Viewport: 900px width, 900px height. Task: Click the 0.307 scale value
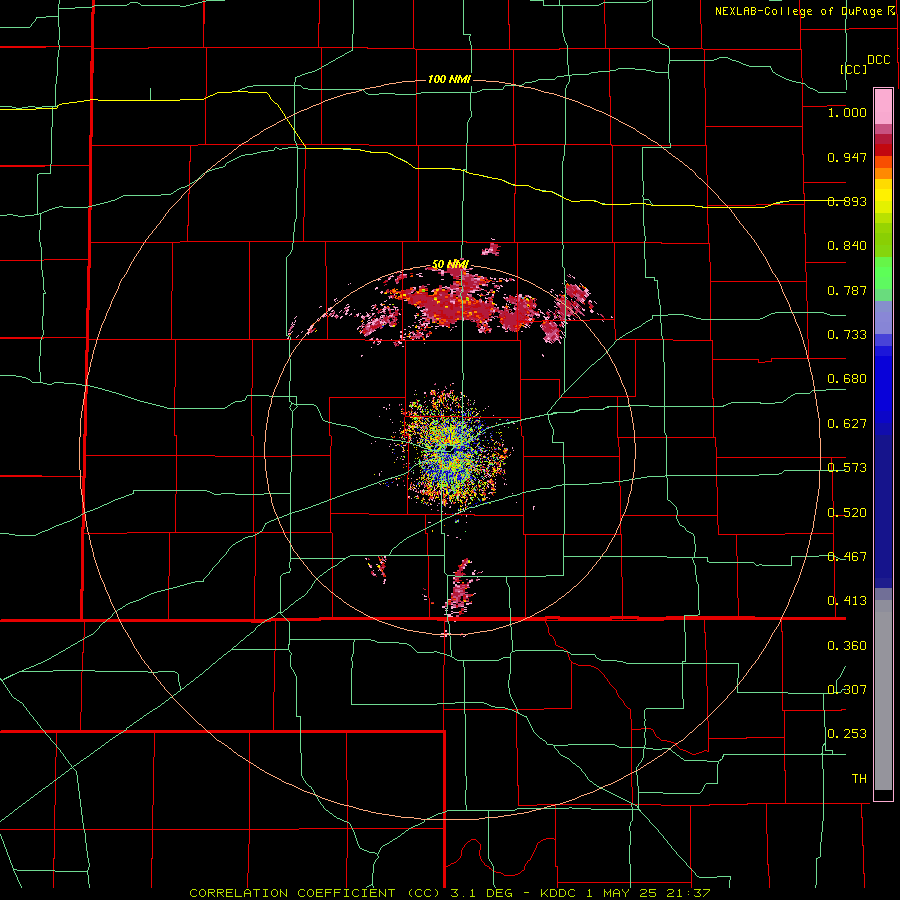(x=847, y=689)
